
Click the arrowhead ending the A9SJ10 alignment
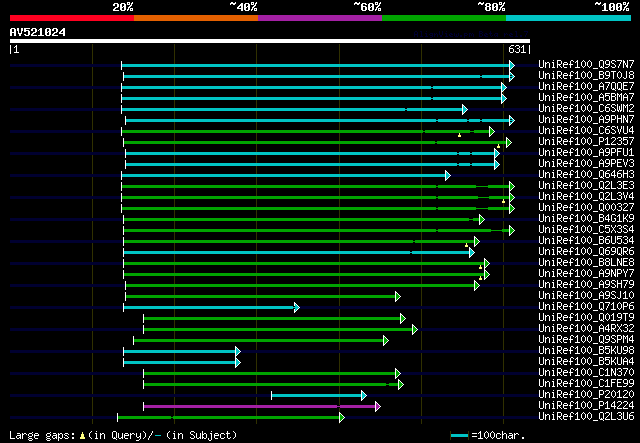398,296
